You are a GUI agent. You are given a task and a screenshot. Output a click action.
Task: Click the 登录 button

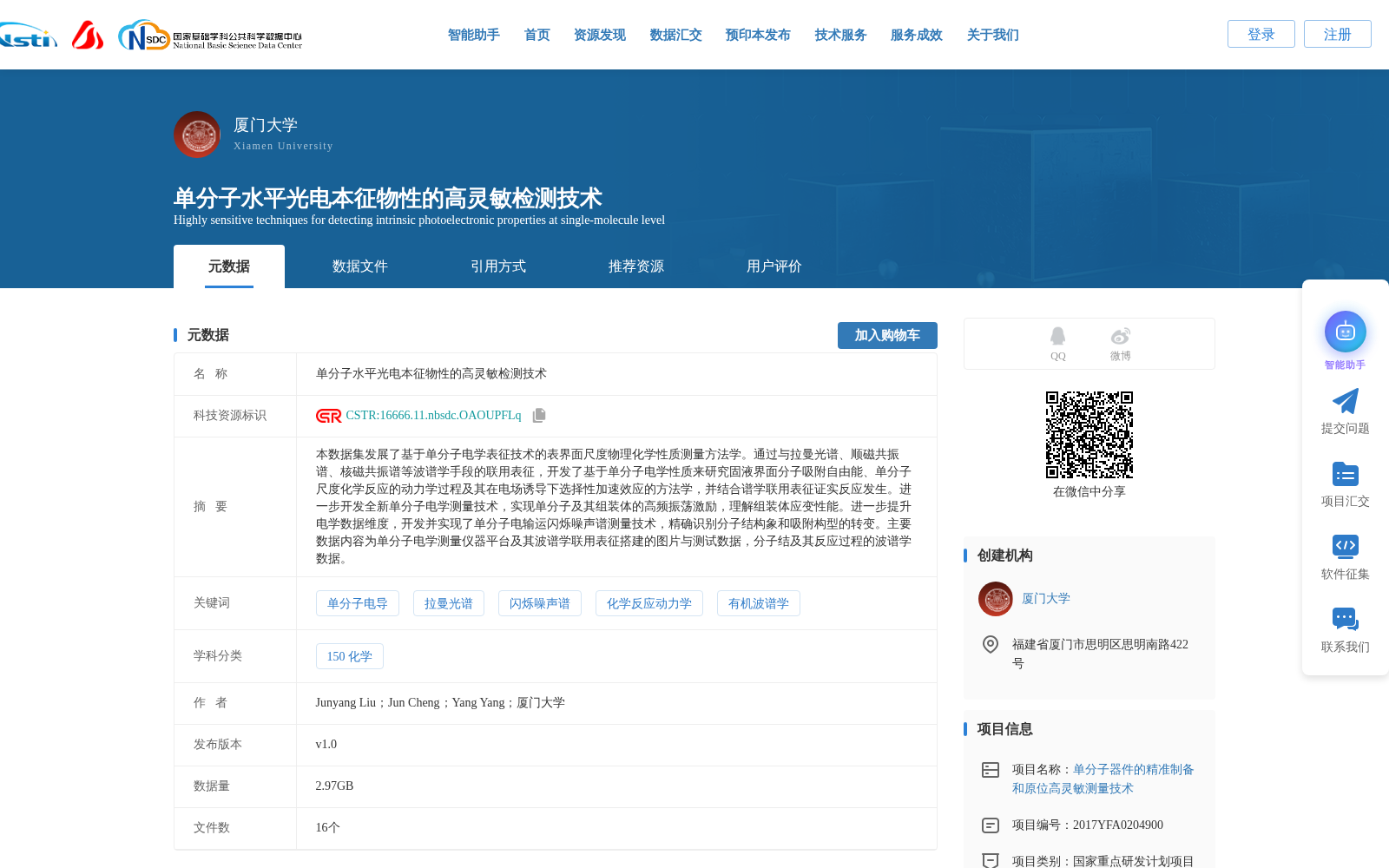pyautogui.click(x=1261, y=34)
